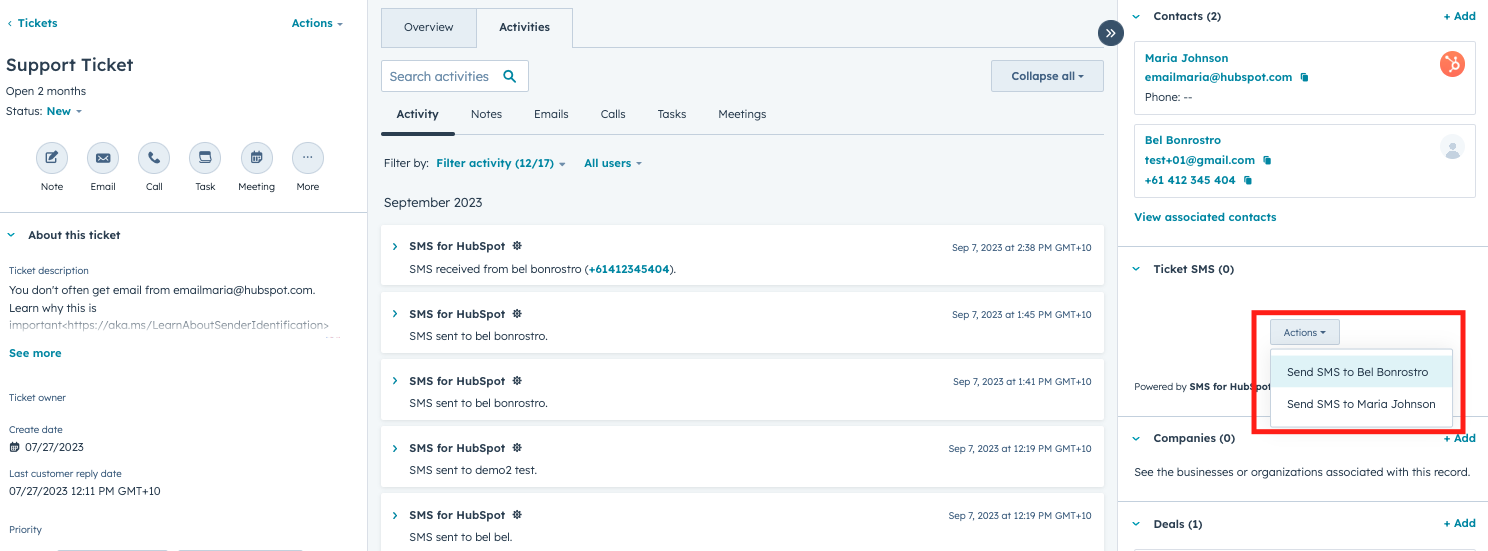Click Last customer reply date value
Image resolution: width=1488 pixels, height=551 pixels.
pyautogui.click(x=85, y=491)
